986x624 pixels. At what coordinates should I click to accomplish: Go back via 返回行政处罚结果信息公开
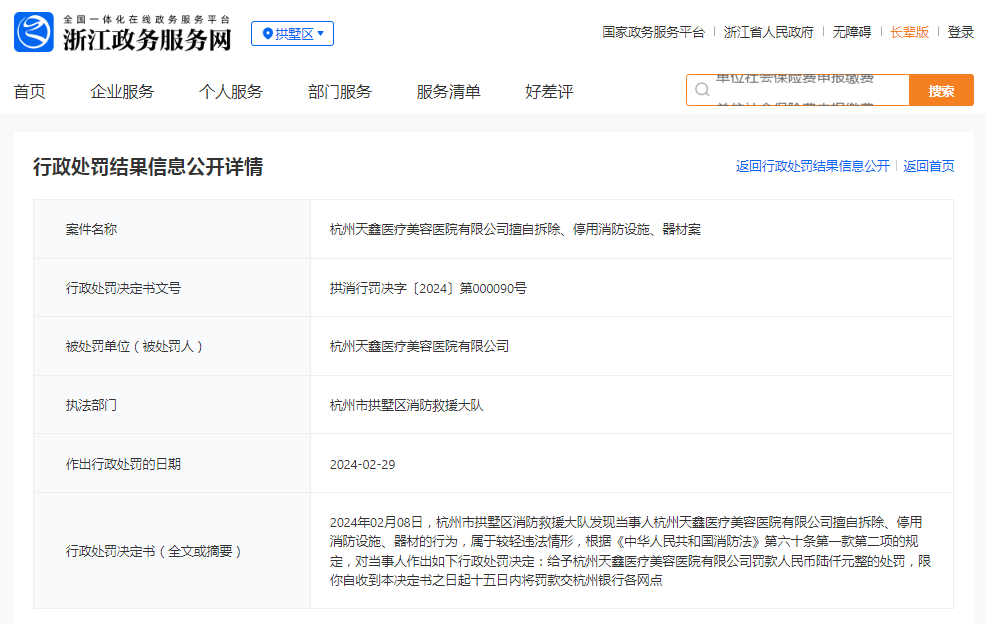812,166
